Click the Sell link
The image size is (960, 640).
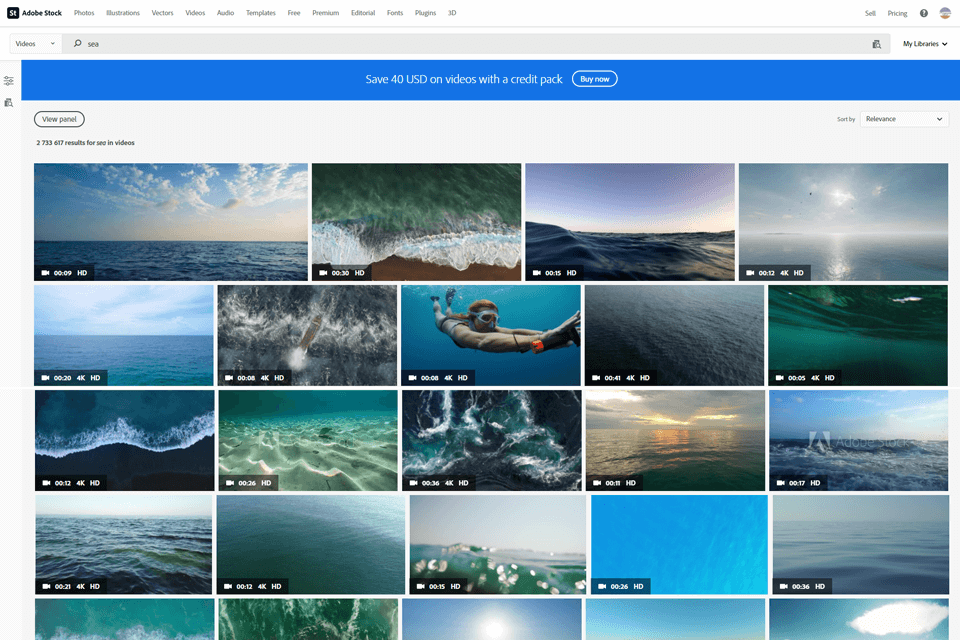(870, 13)
